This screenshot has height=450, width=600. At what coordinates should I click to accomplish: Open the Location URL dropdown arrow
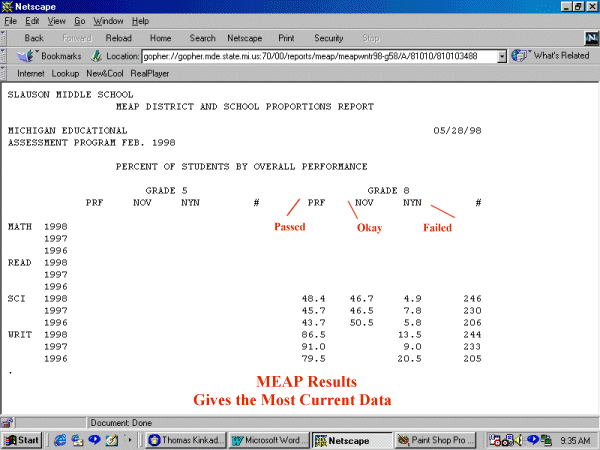point(502,56)
